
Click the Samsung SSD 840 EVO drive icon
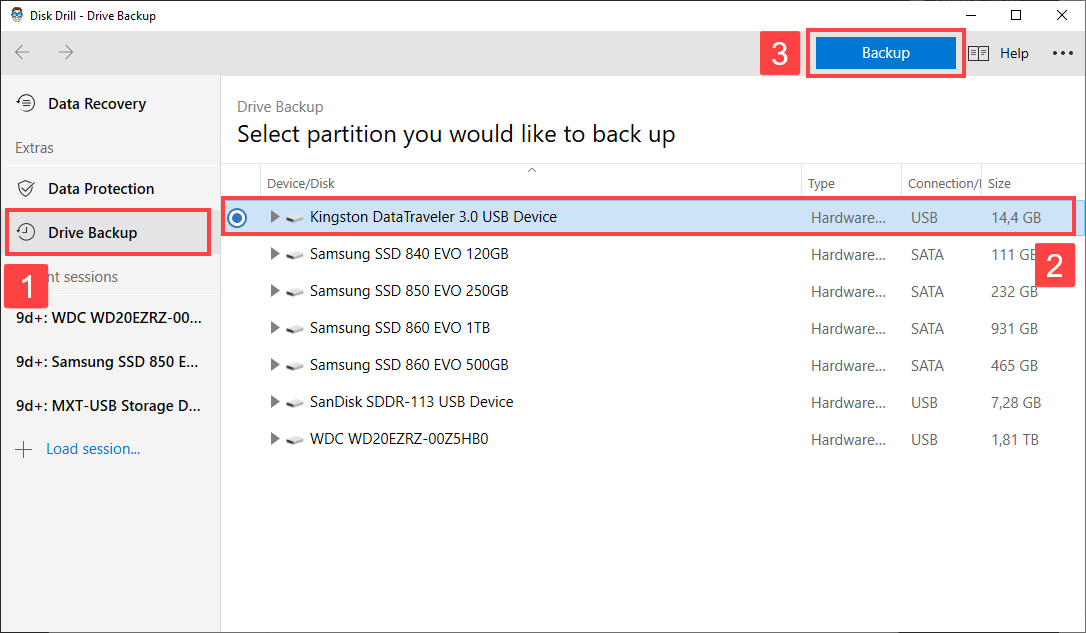point(294,255)
